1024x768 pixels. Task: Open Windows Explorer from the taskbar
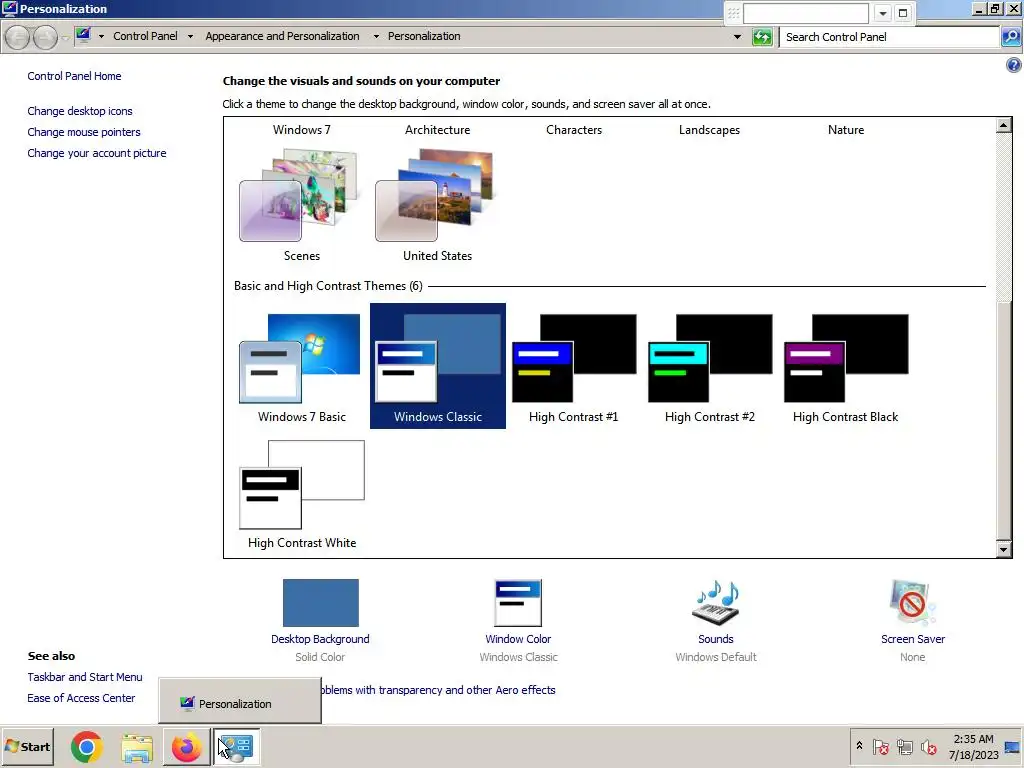[136, 747]
